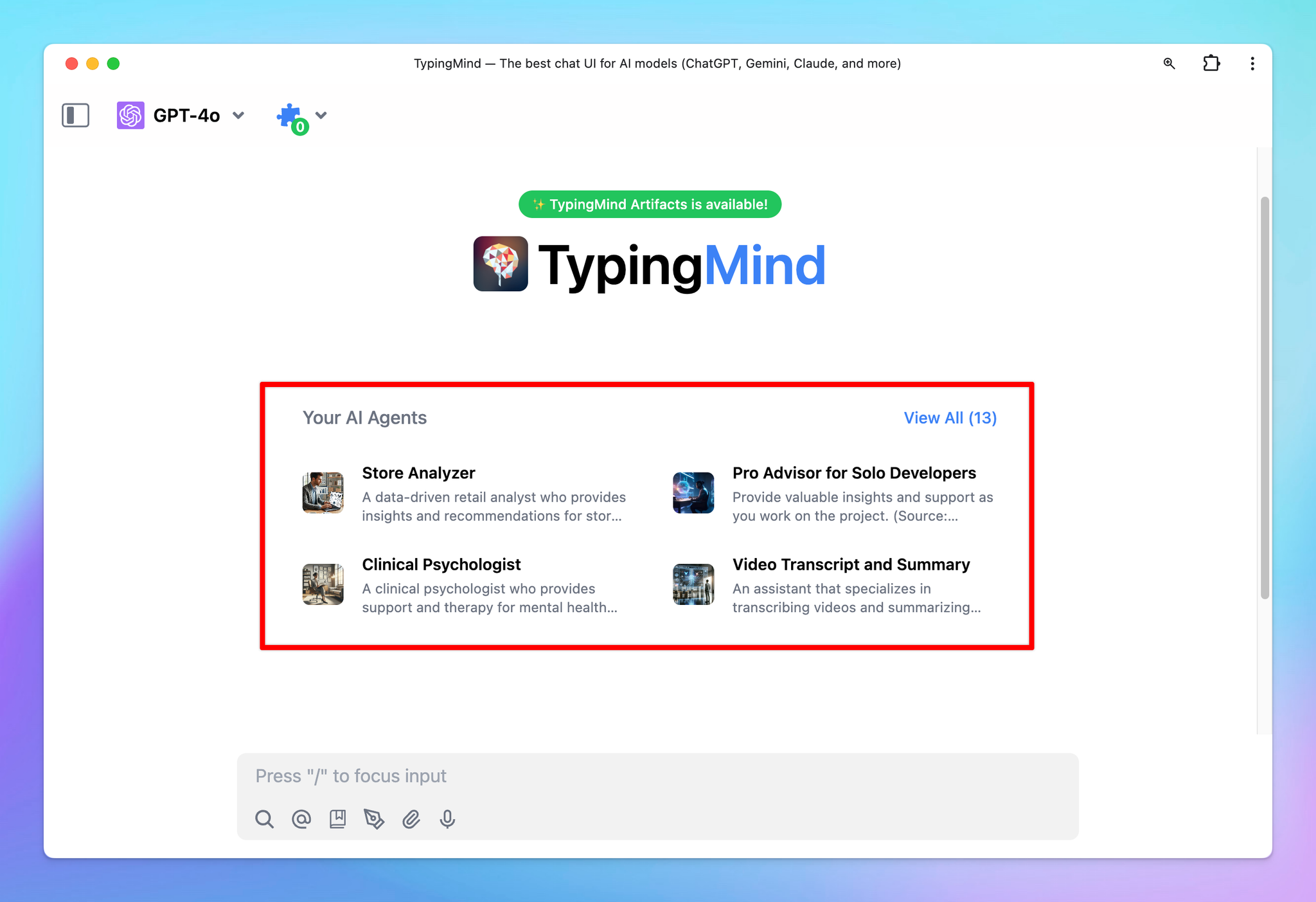Select Video Transcript and Summary agent
This screenshot has height=902, width=1316.
(851, 564)
